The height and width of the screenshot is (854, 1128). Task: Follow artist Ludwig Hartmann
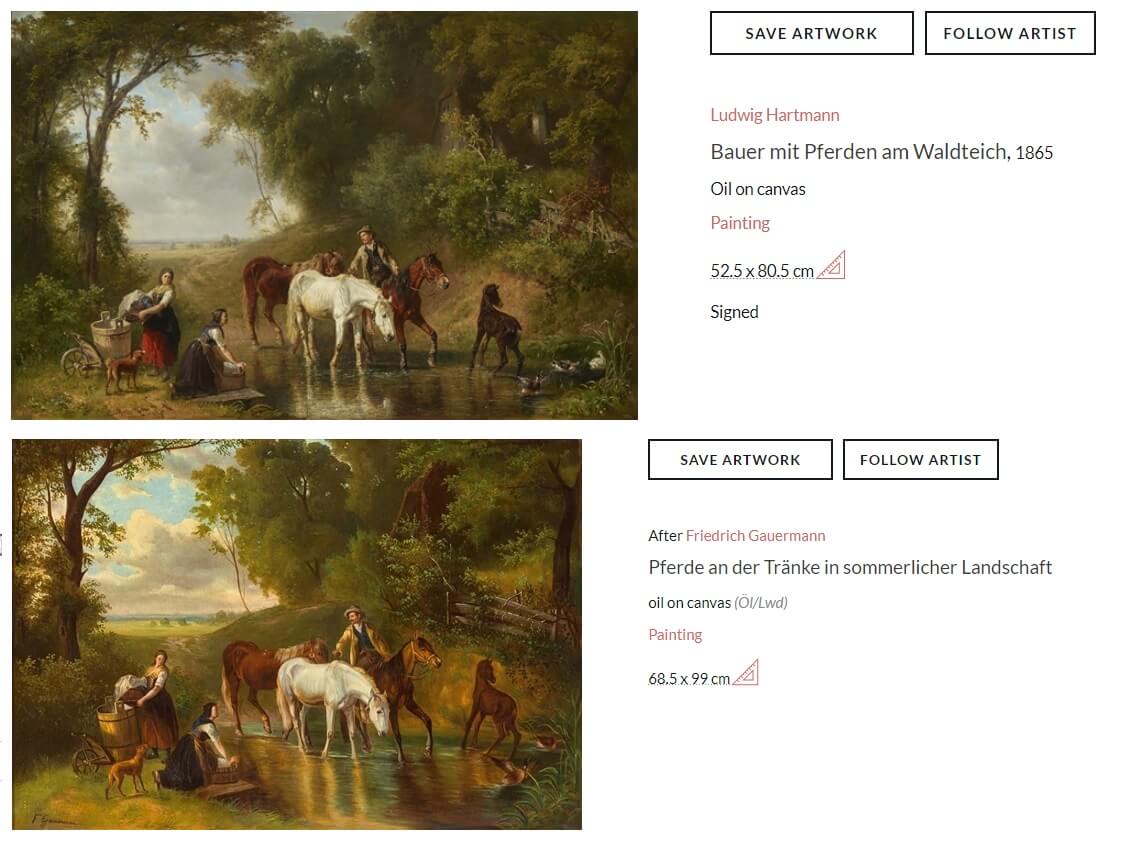1009,33
